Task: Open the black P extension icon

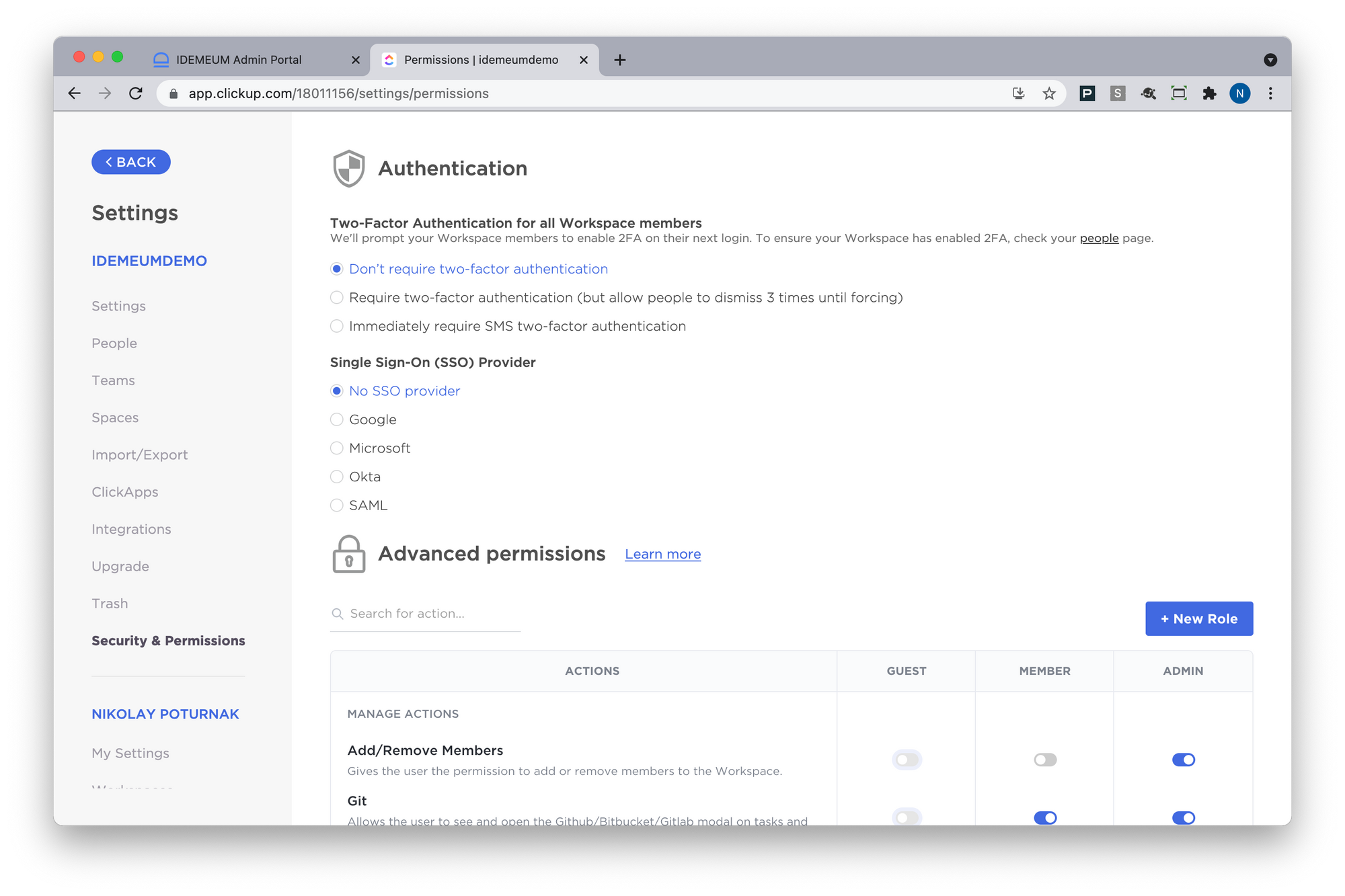Action: point(1087,93)
